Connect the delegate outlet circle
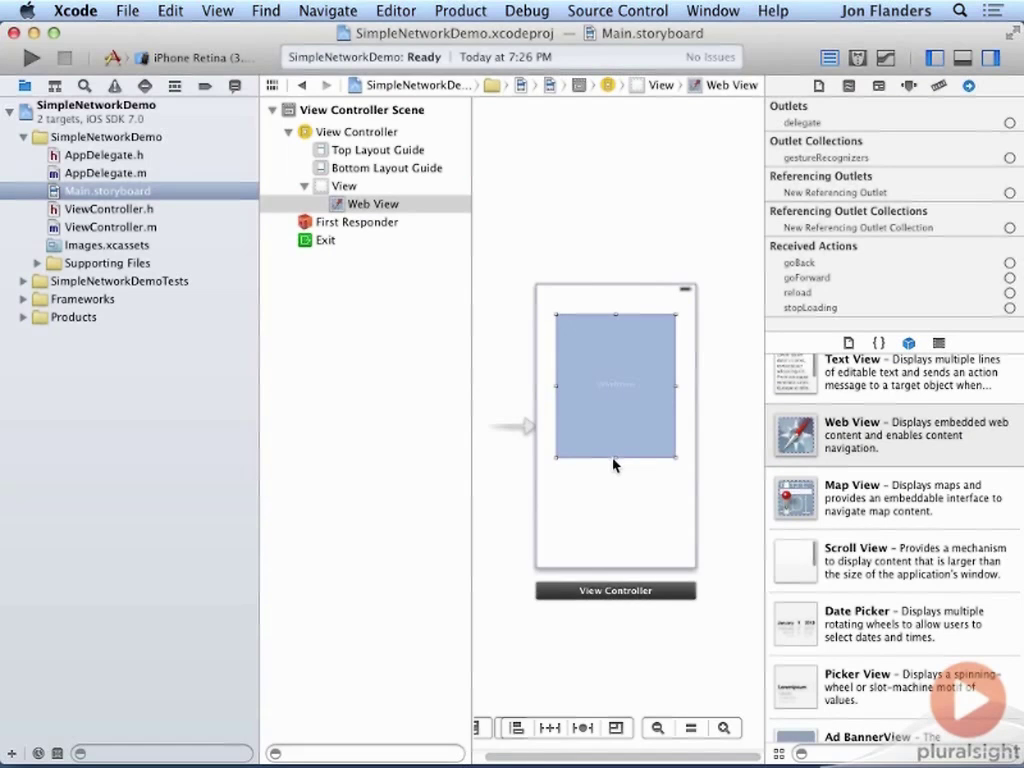The height and width of the screenshot is (768, 1024). coord(1010,123)
